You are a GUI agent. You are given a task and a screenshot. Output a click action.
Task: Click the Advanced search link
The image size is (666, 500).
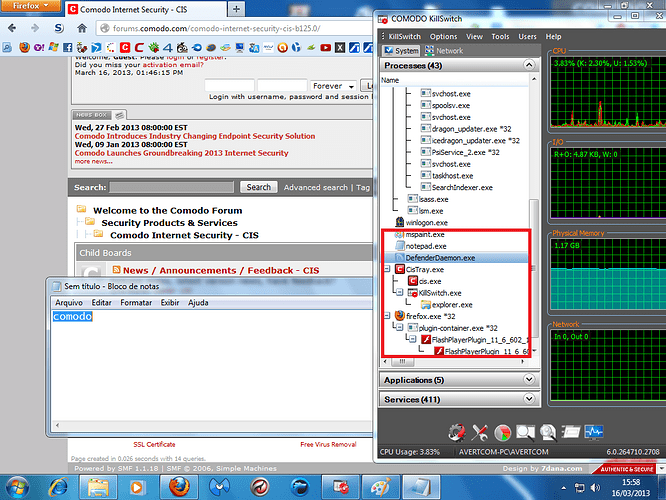tap(316, 187)
